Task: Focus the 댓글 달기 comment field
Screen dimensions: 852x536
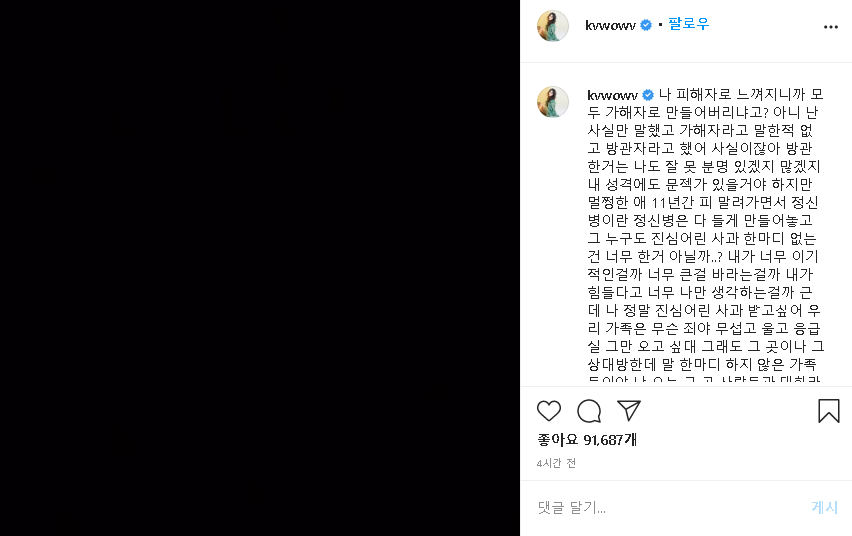Action: (668, 508)
